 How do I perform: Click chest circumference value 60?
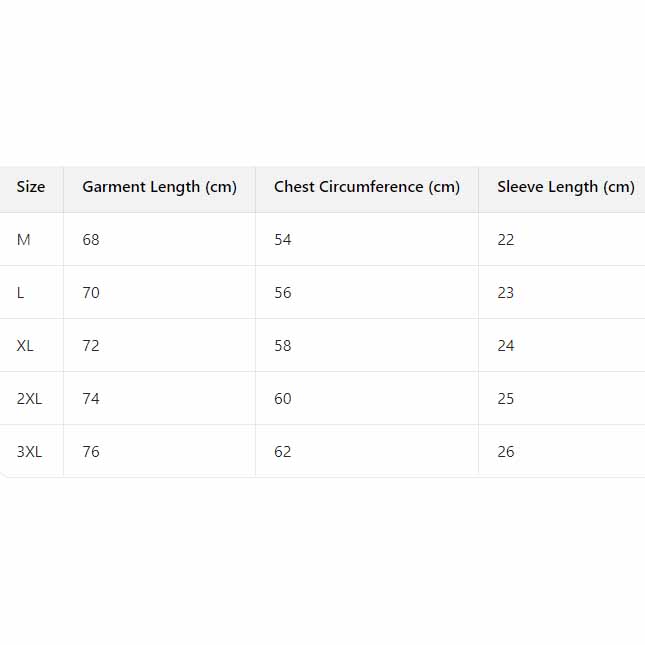[283, 399]
